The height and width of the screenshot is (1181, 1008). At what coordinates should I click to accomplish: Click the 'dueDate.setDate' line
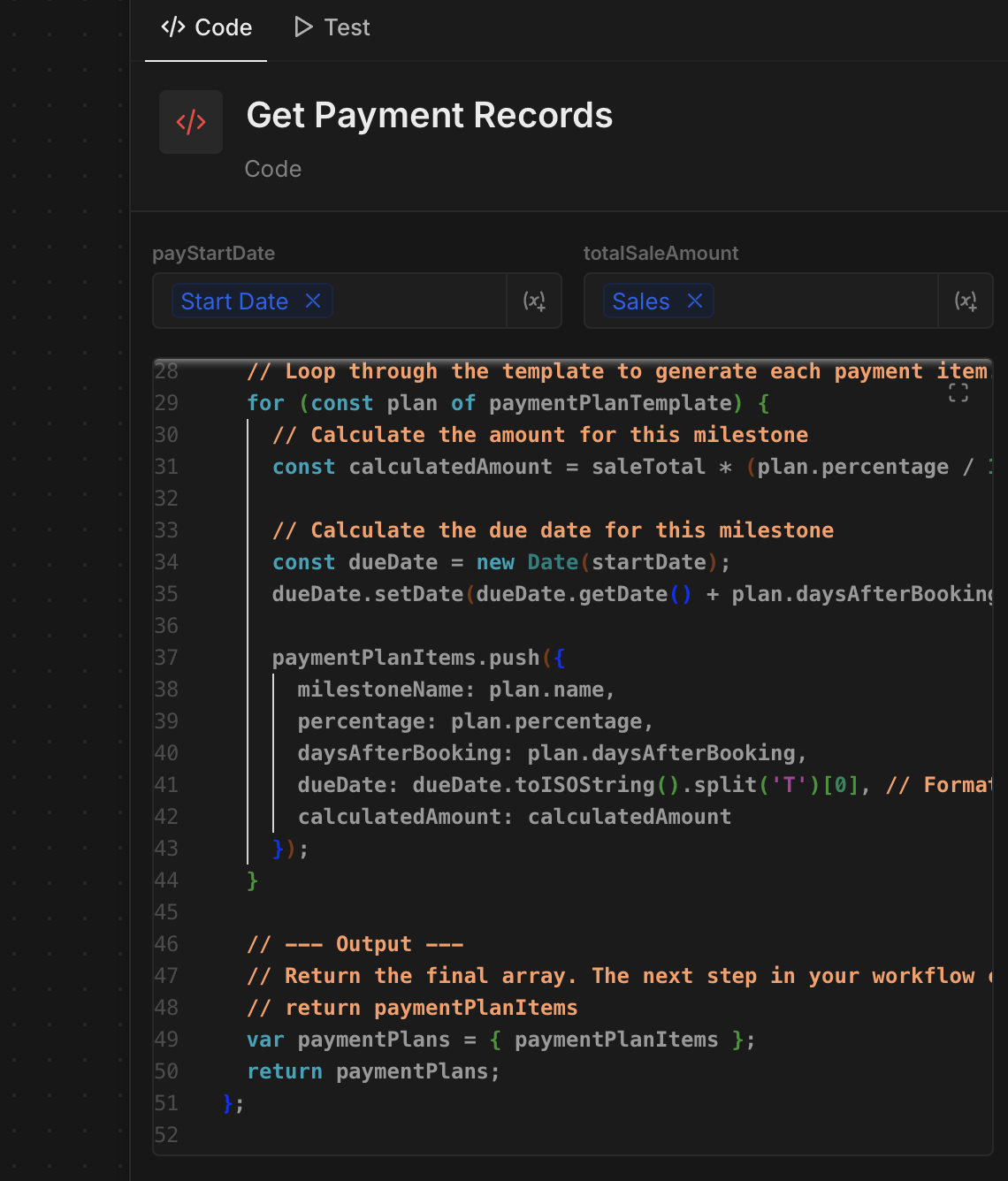tap(632, 594)
